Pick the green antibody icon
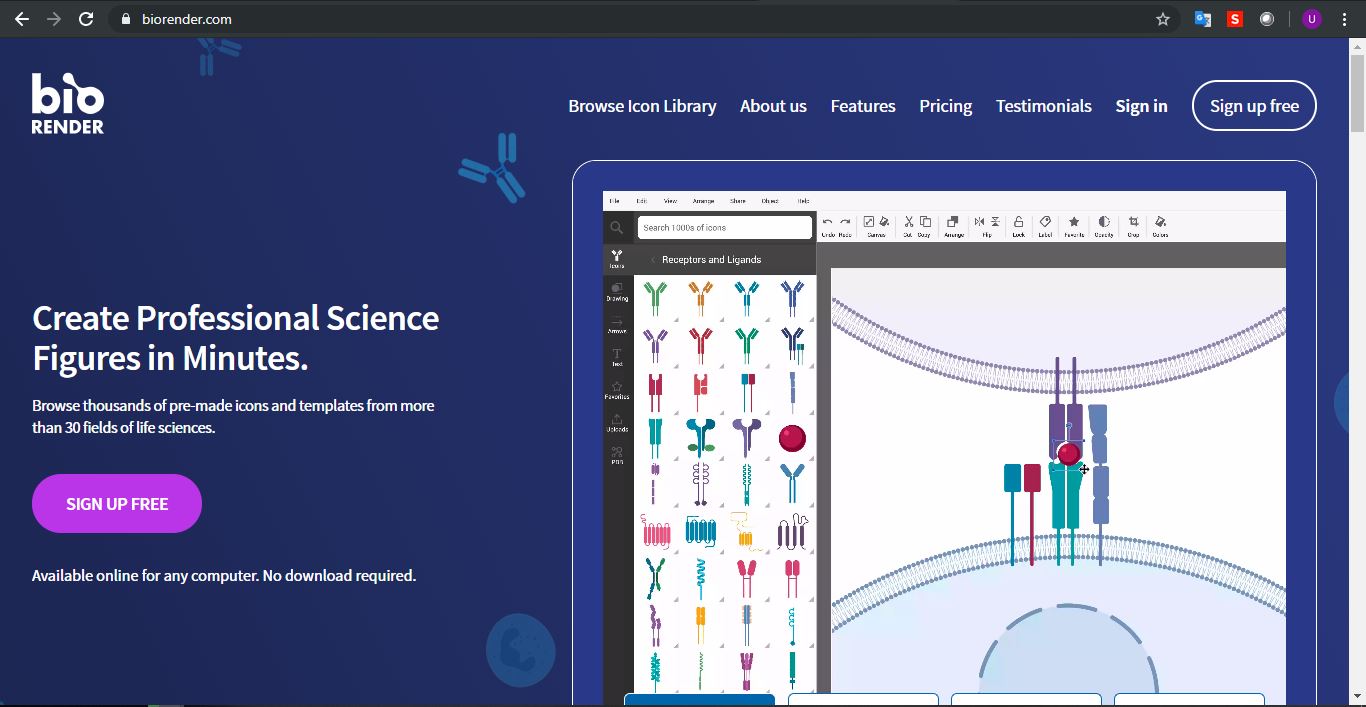The height and width of the screenshot is (707, 1366). click(655, 298)
